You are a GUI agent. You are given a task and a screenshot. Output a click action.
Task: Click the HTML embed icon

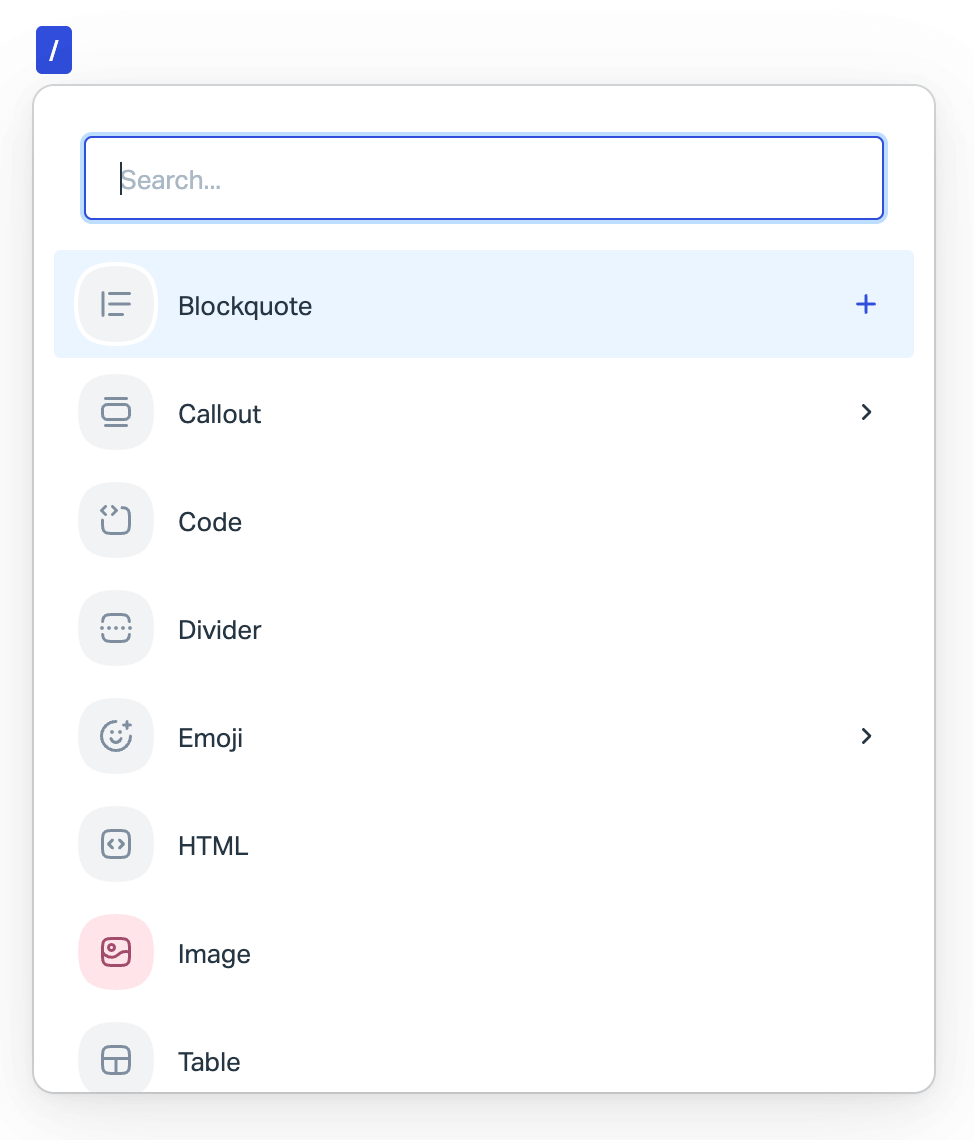pos(116,844)
